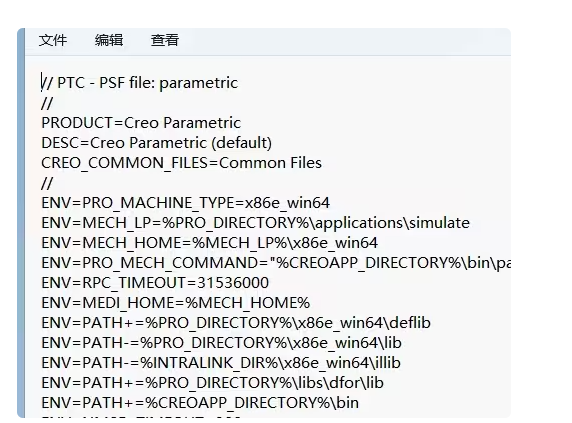The width and height of the screenshot is (572, 423).
Task: Place cursor in the PTC - PSF file header line
Action: 139,83
